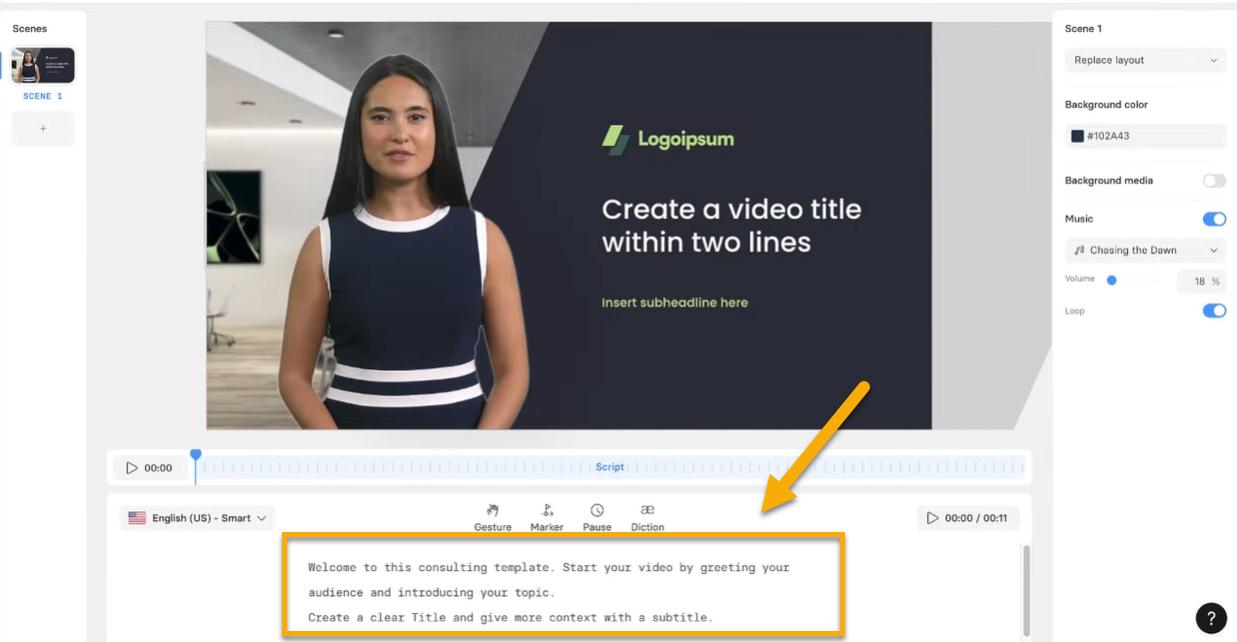Add a Pause with the clock icon
This screenshot has width=1237, height=642.
(597, 511)
